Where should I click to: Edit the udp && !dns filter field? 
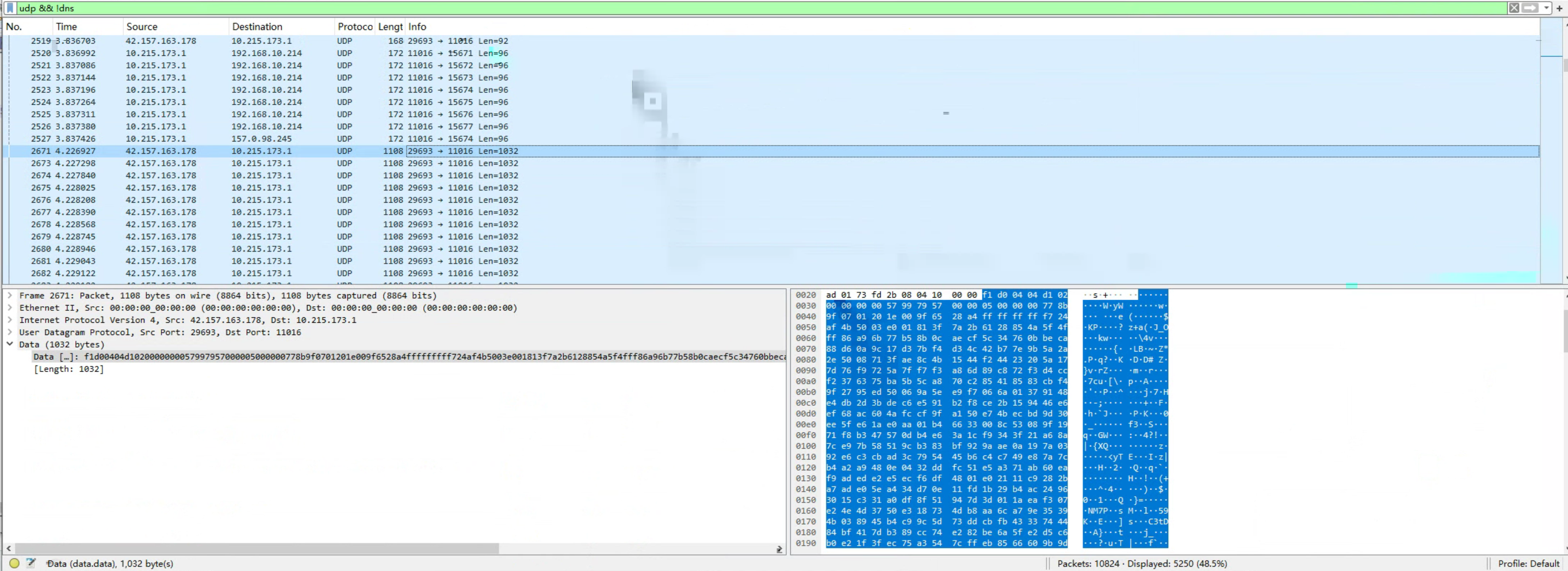pyautogui.click(x=761, y=8)
